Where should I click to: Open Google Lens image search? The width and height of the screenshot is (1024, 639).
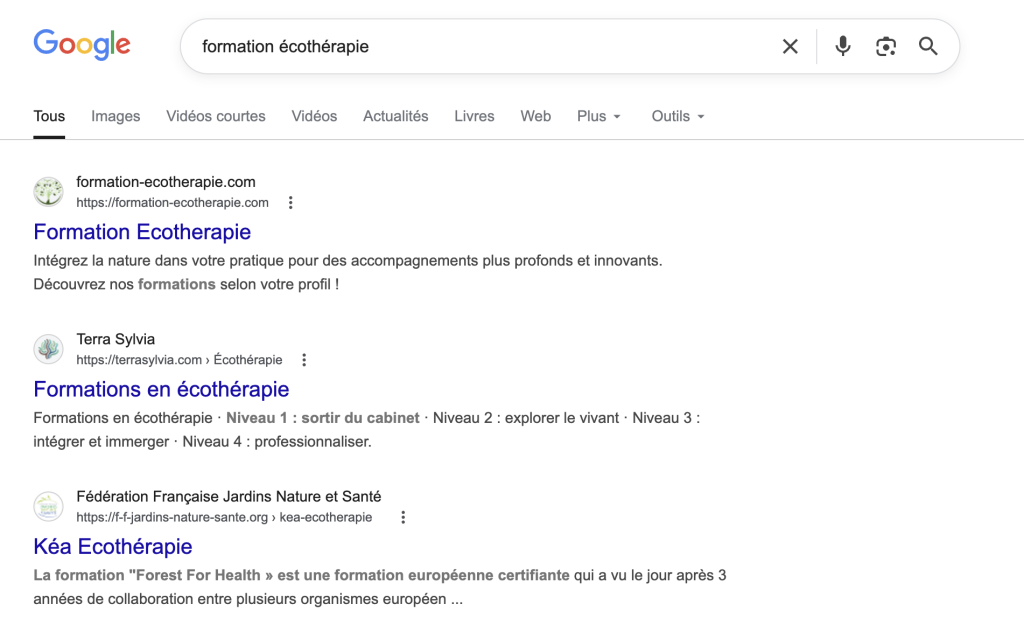(886, 46)
